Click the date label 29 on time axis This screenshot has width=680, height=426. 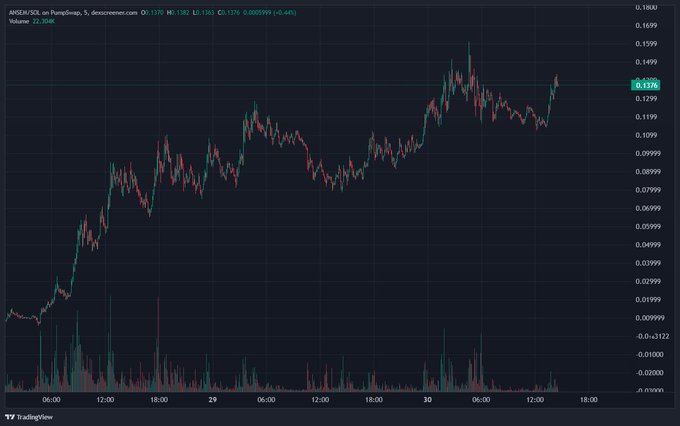(x=212, y=400)
